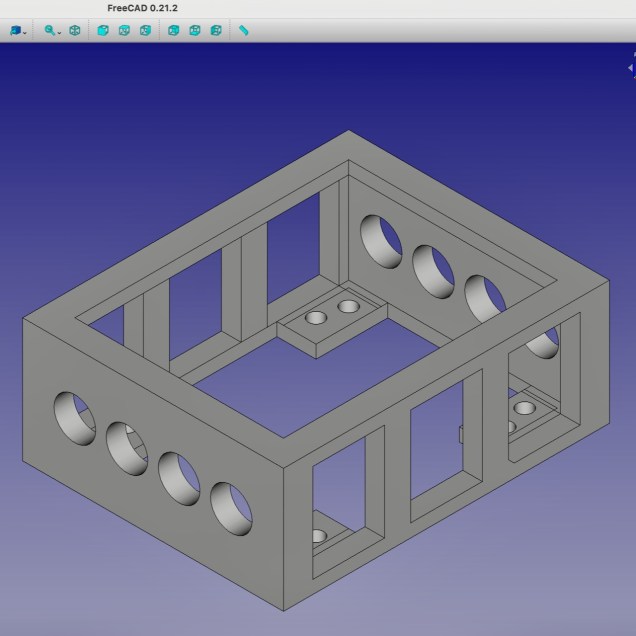Click the magnifier zoom tool icon
The width and height of the screenshot is (636, 636).
[x=49, y=31]
